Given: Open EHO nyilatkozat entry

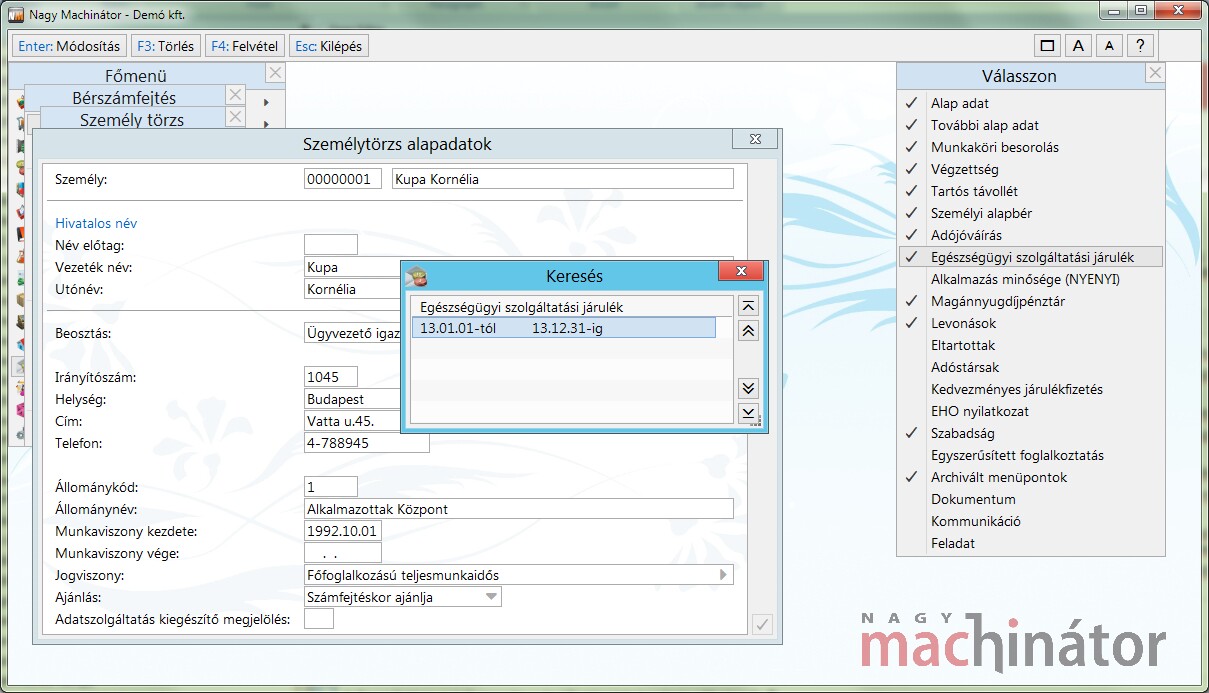Looking at the screenshot, I should [1031, 411].
